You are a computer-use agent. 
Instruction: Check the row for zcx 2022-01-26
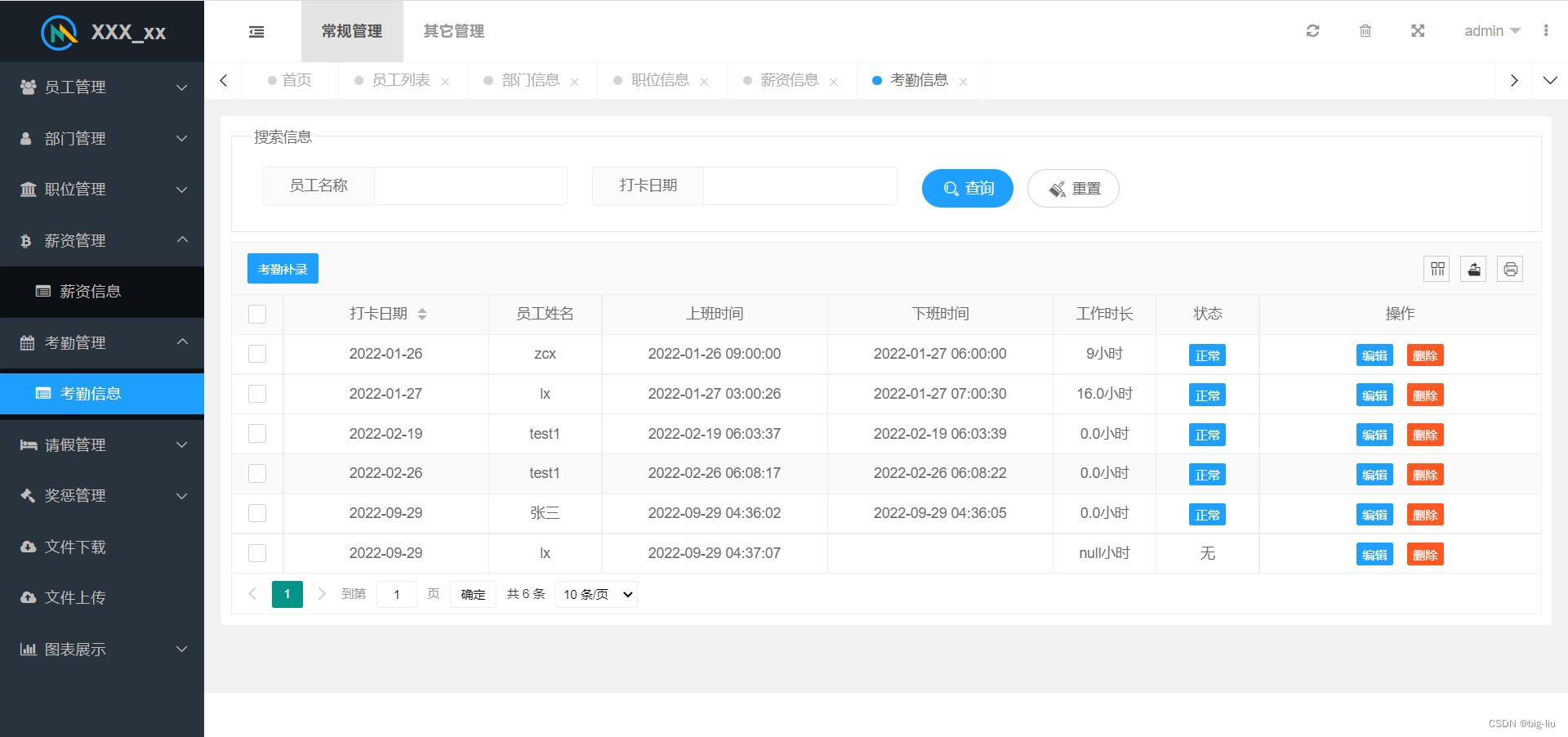pyautogui.click(x=257, y=354)
